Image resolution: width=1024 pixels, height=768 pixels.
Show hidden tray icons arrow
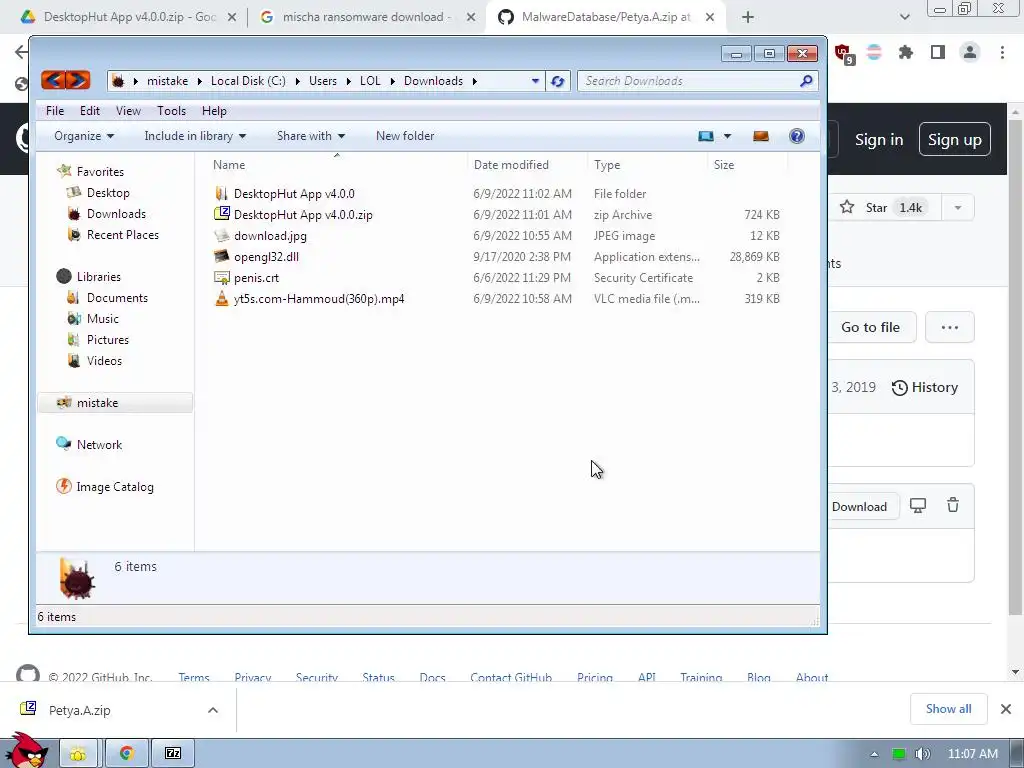[x=874, y=754]
